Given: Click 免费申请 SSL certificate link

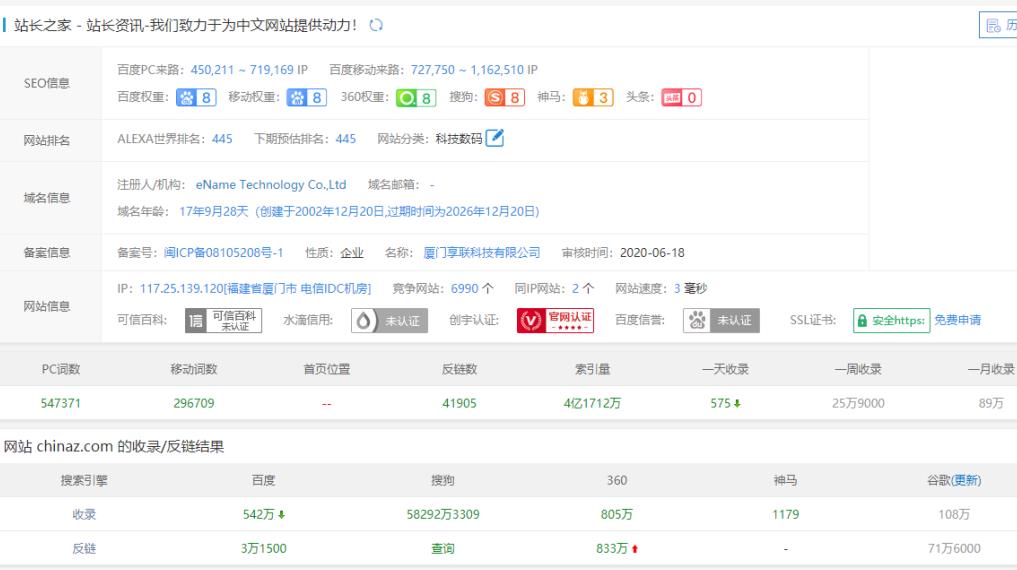Looking at the screenshot, I should point(957,320).
